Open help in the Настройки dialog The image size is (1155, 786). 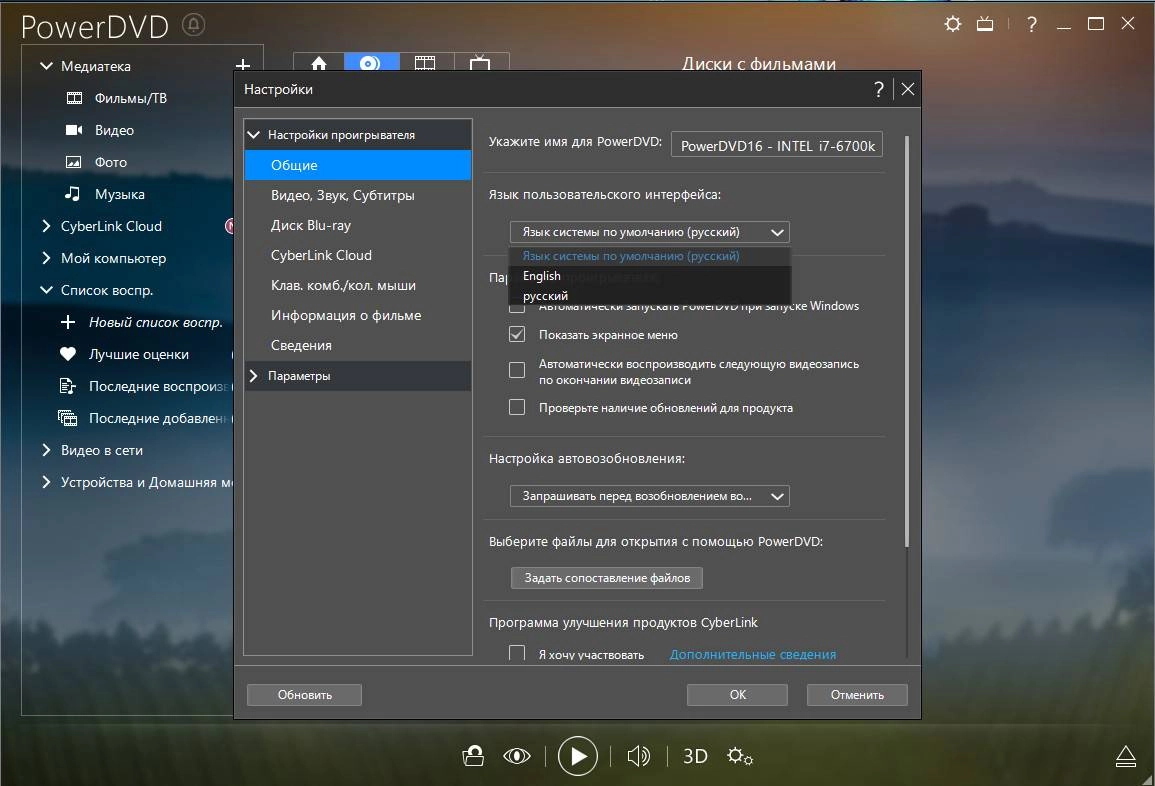tap(879, 89)
